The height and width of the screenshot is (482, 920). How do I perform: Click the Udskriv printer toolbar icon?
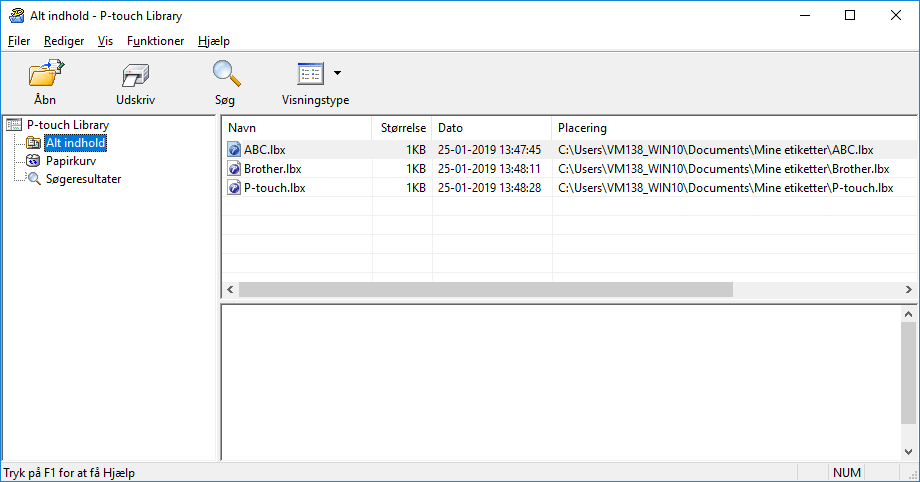click(x=136, y=75)
